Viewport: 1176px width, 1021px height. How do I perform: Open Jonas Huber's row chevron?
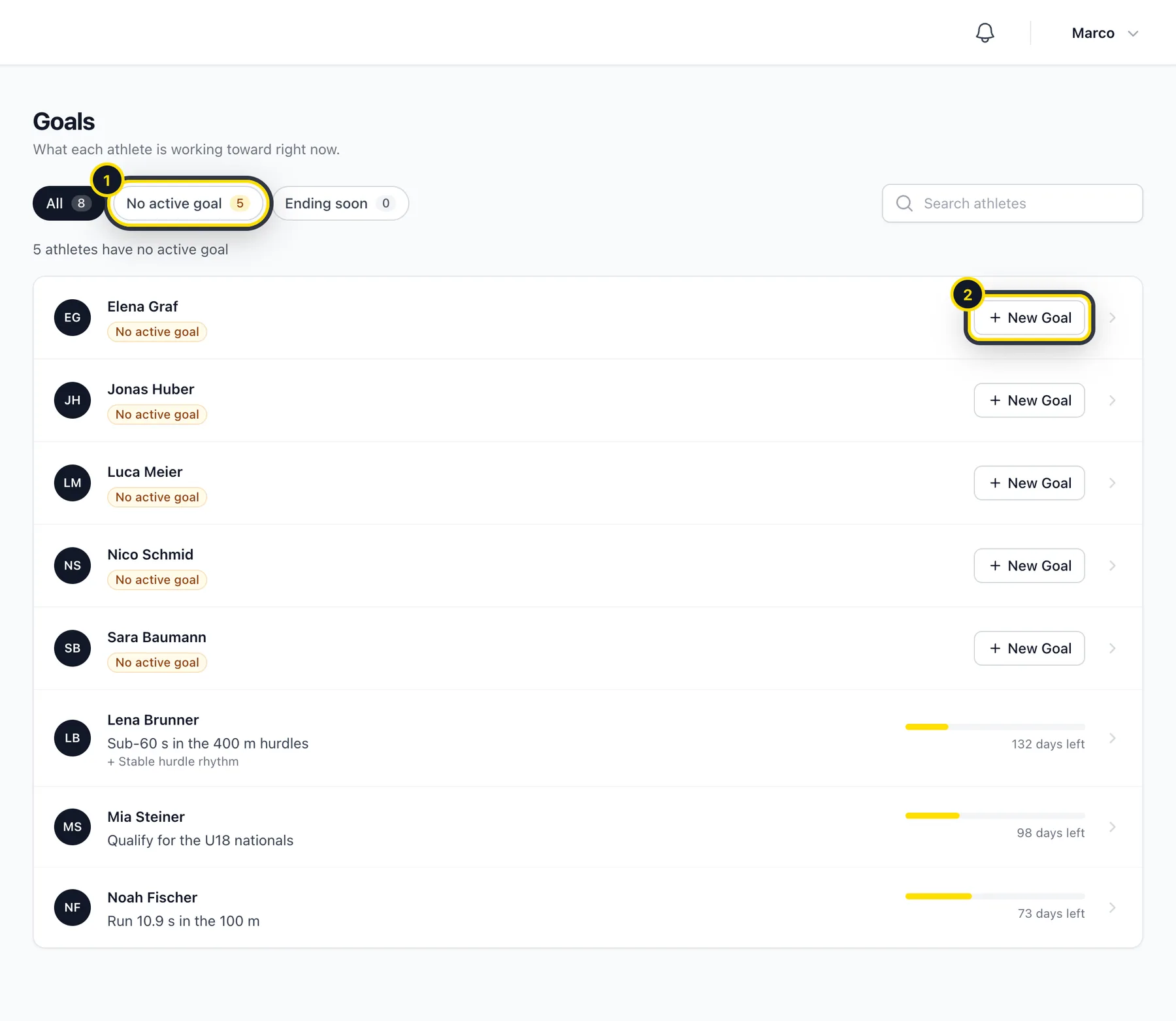[1113, 400]
